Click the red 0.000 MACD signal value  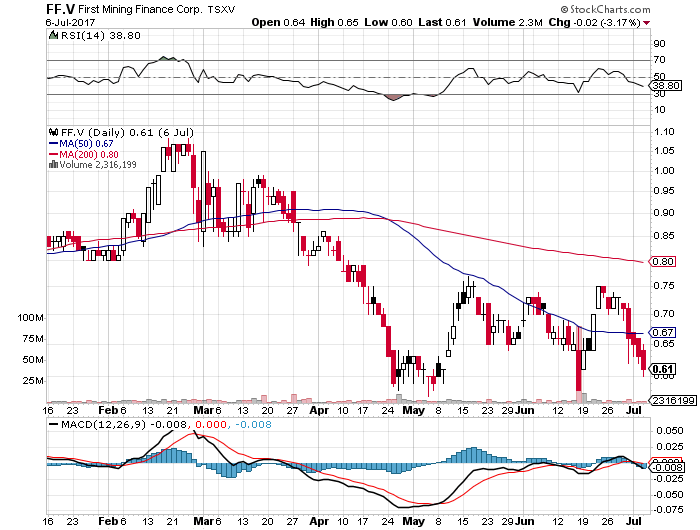point(211,424)
